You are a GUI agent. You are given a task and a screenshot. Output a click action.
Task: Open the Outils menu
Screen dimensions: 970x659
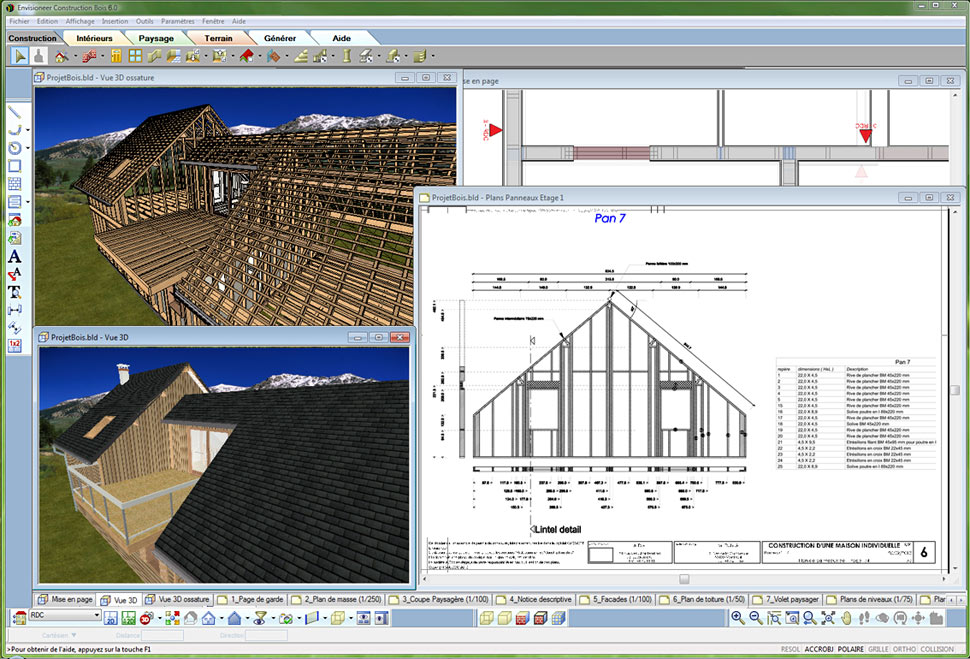(145, 20)
